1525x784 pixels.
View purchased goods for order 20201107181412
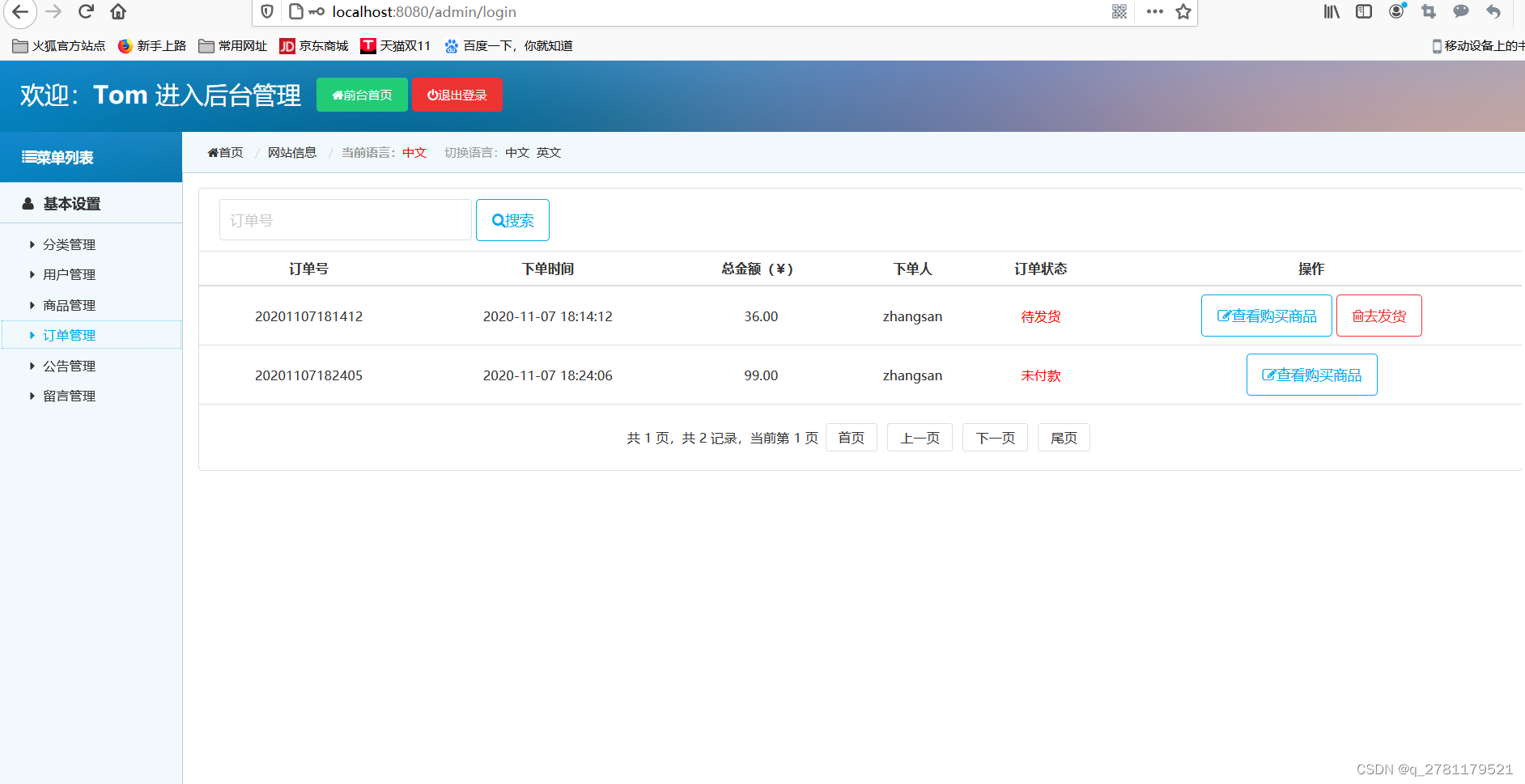(x=1267, y=316)
